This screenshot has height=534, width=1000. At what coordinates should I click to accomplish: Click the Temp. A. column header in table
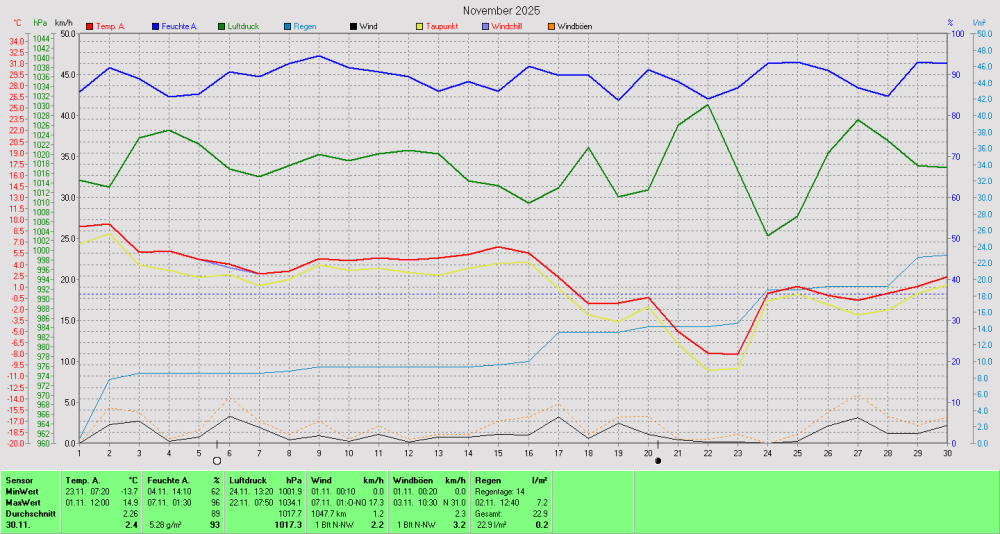[83, 480]
